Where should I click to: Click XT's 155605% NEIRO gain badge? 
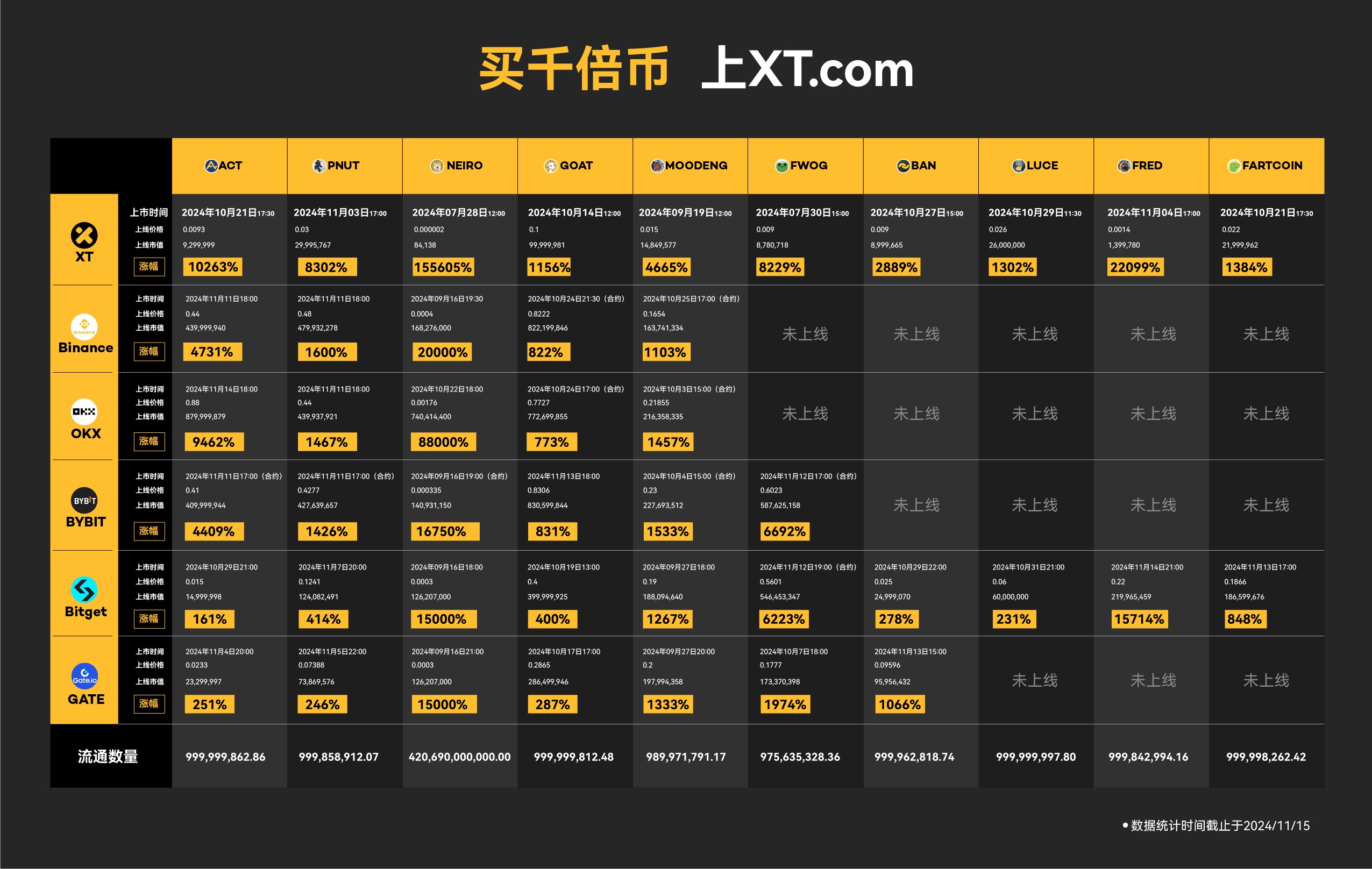(x=443, y=267)
